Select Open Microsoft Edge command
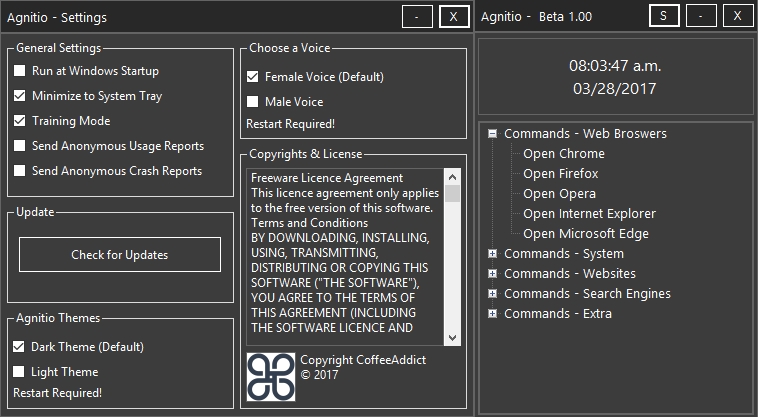 click(586, 234)
